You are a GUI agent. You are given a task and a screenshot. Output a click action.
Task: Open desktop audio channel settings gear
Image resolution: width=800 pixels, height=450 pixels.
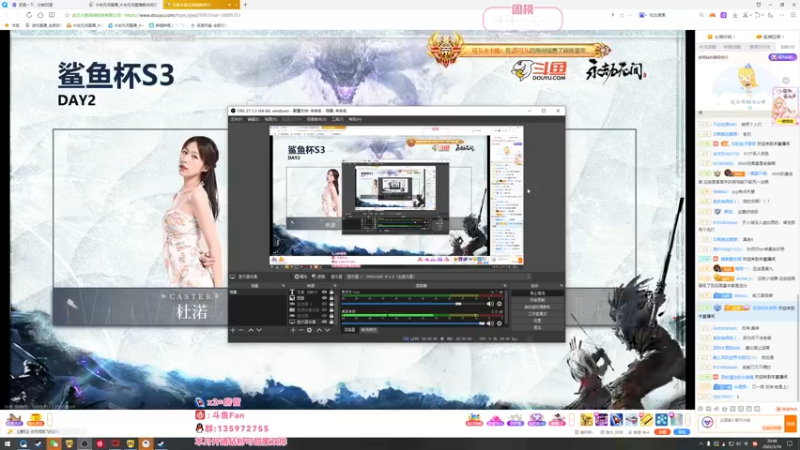pyautogui.click(x=499, y=323)
